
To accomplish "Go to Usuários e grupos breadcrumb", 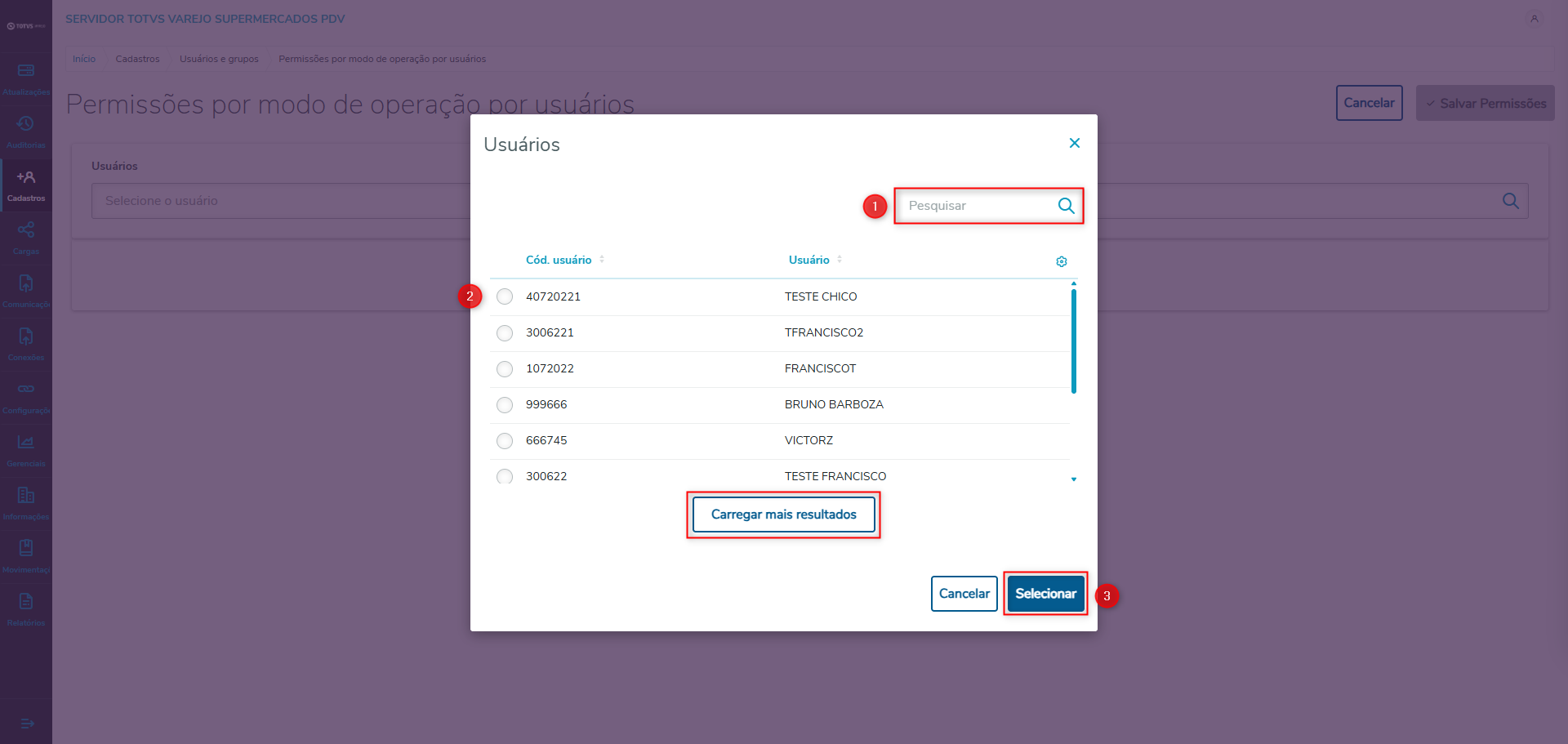I will 219,59.
